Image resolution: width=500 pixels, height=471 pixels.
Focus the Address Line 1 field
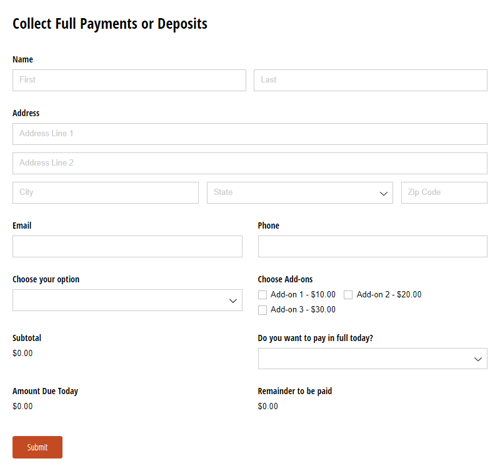250,134
